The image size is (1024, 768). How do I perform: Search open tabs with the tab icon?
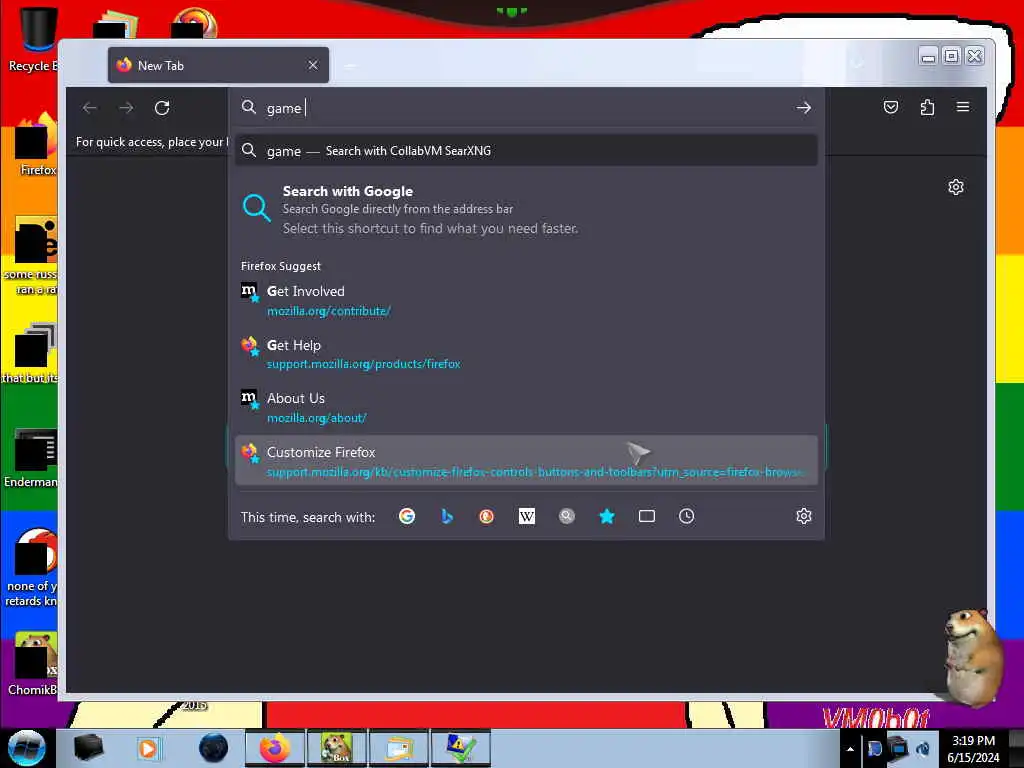[x=647, y=517]
